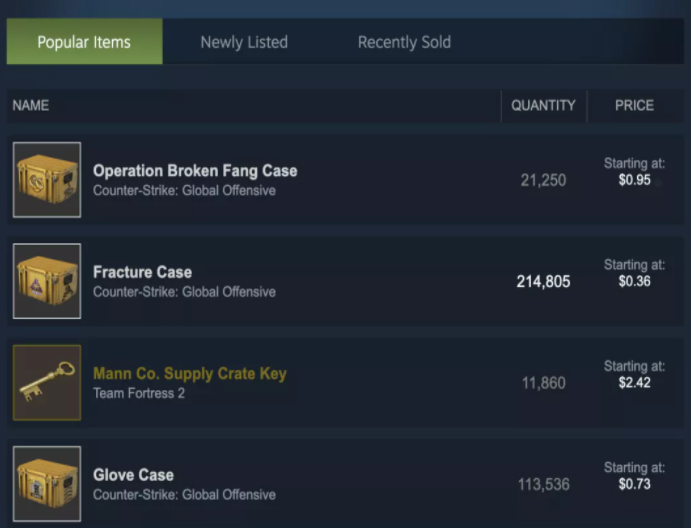Select the 214,805 quantity value
Image resolution: width=691 pixels, height=528 pixels.
point(543,281)
